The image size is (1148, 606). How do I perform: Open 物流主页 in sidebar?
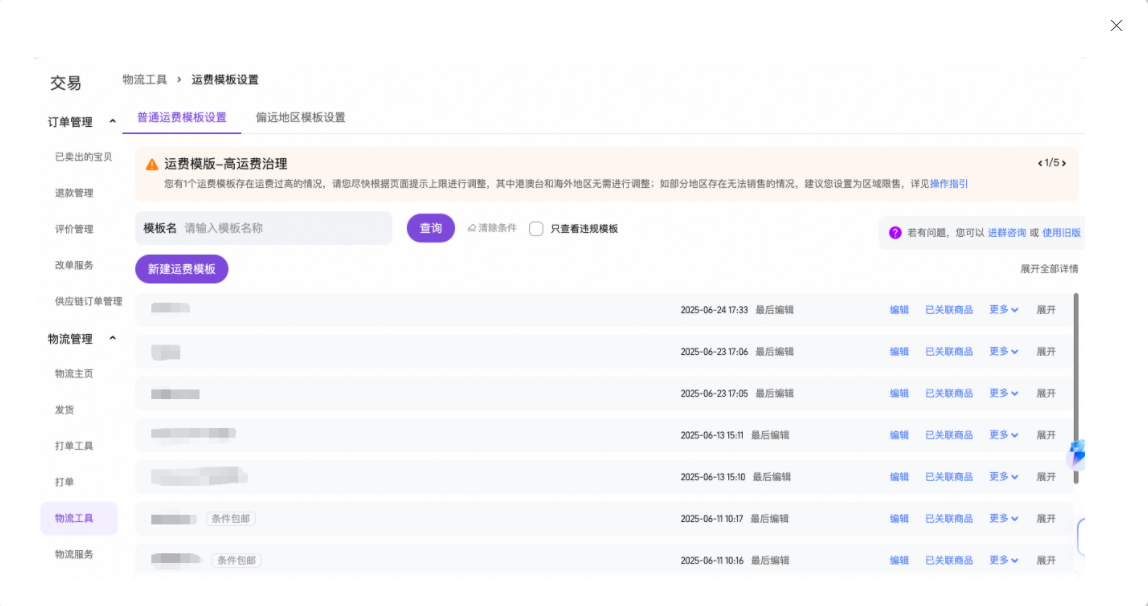click(74, 373)
